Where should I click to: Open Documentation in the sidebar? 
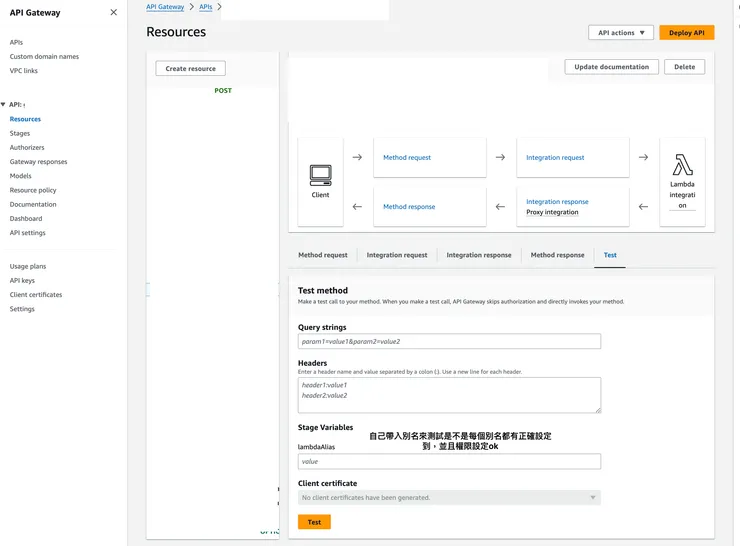click(x=33, y=204)
